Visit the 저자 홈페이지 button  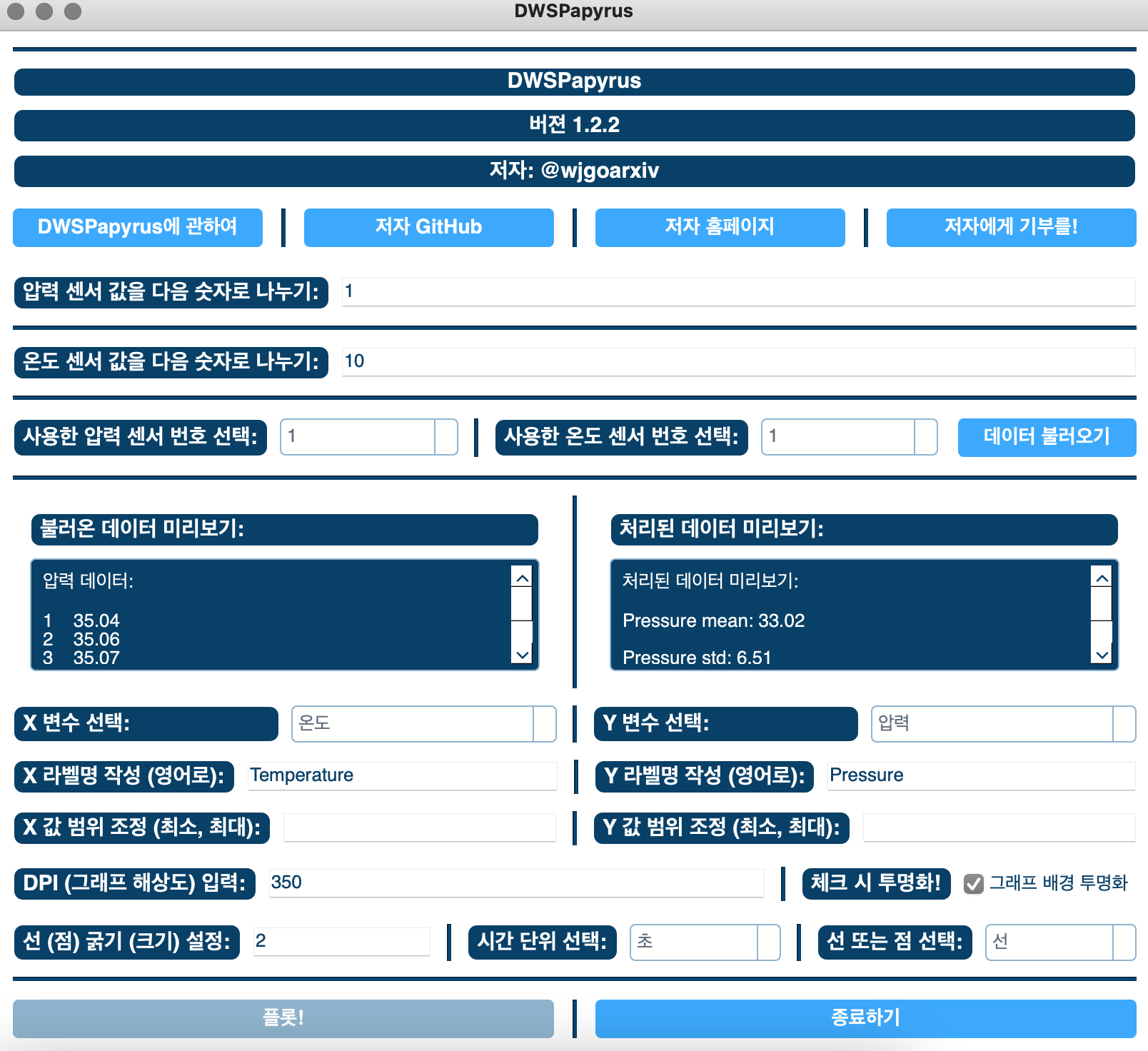[720, 227]
